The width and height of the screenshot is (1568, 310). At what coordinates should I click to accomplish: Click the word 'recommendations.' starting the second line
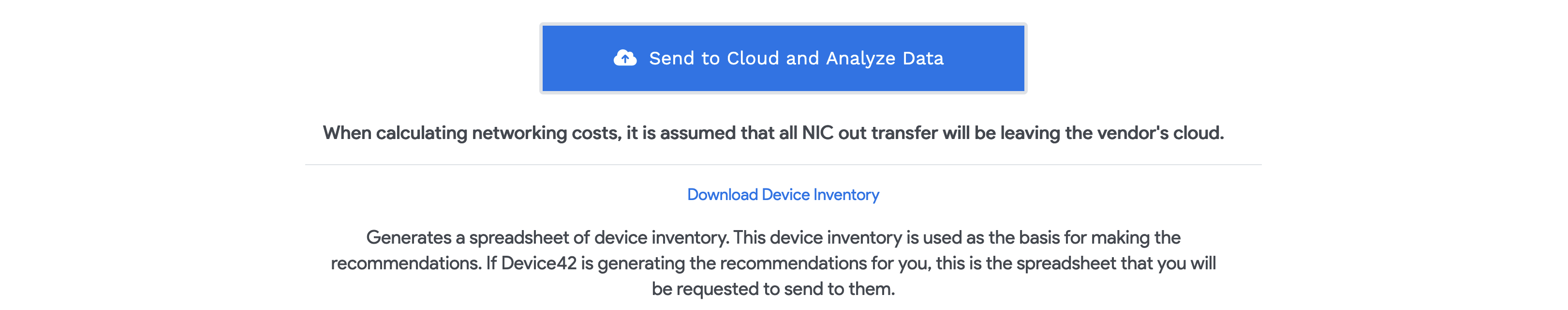coord(406,263)
